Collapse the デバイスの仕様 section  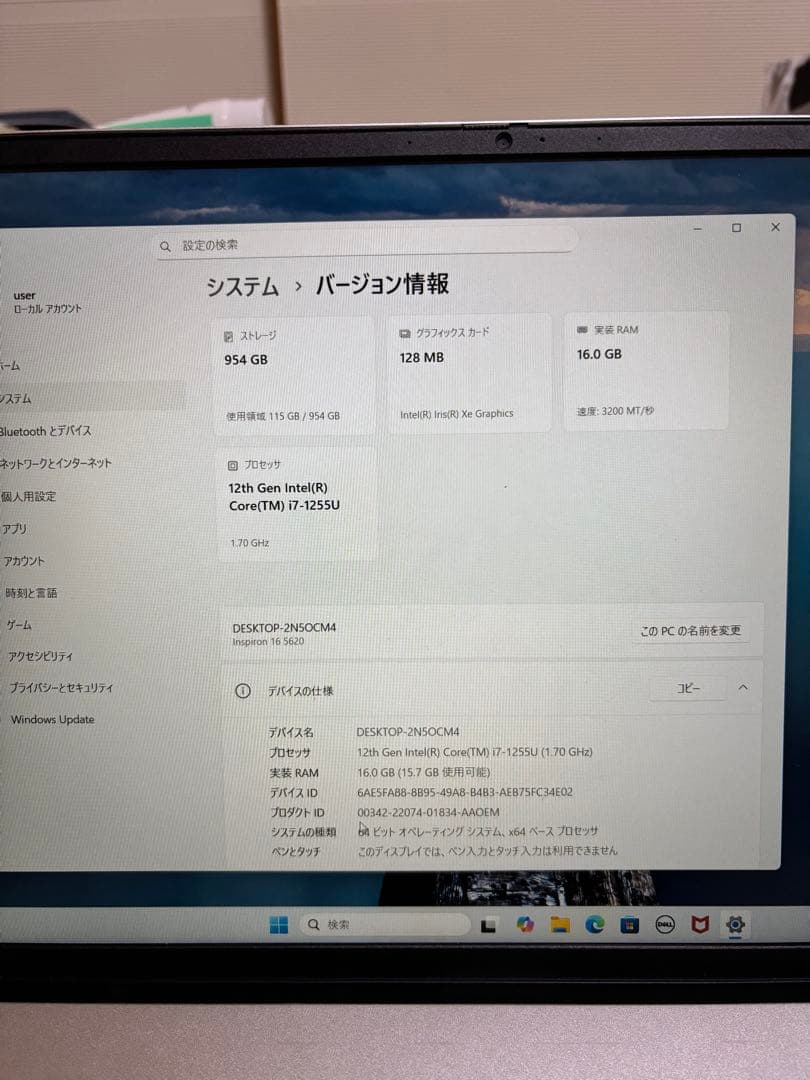pyautogui.click(x=741, y=689)
